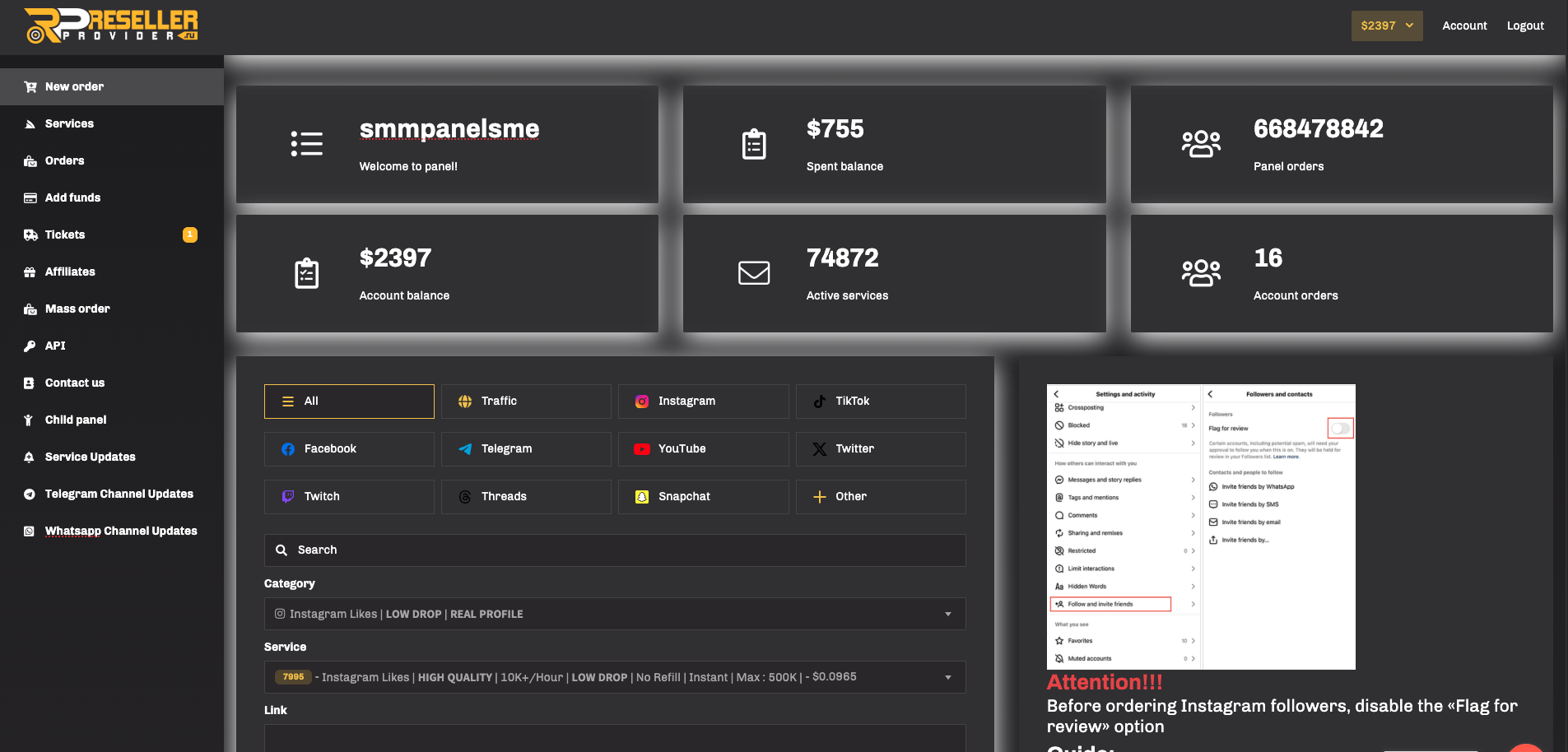Click the Reseller Provider logo
The width and height of the screenshot is (1568, 752).
112,26
